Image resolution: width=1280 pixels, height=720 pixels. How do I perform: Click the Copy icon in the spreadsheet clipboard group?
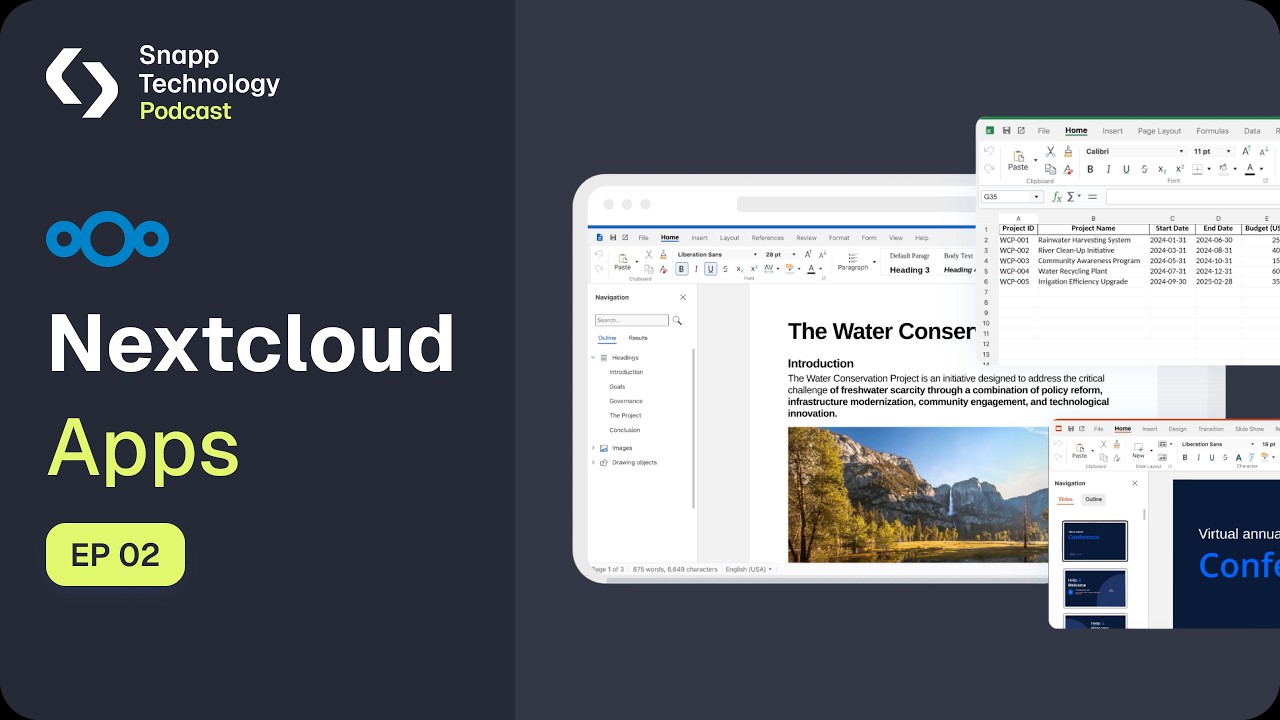[1050, 169]
